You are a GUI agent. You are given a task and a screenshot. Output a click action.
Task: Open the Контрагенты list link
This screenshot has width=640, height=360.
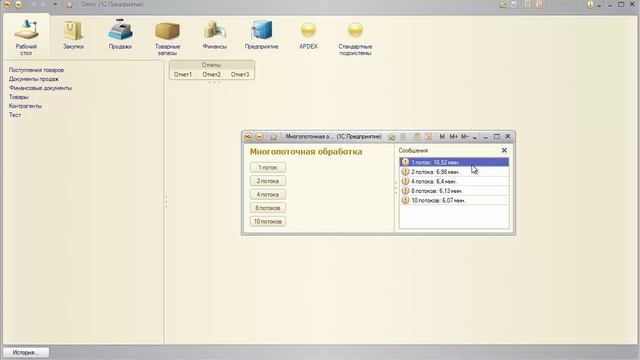(25, 106)
